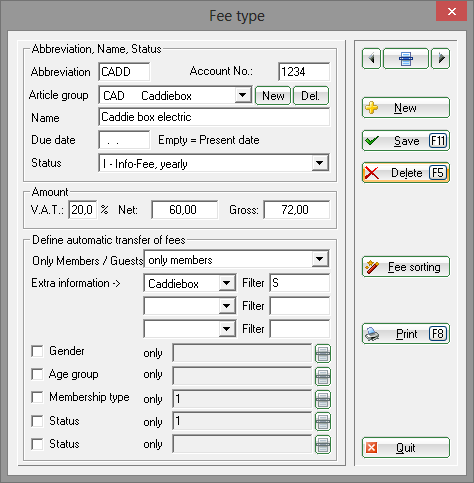The image size is (474, 483).
Task: Open the record list icon between arrows
Action: [x=406, y=59]
